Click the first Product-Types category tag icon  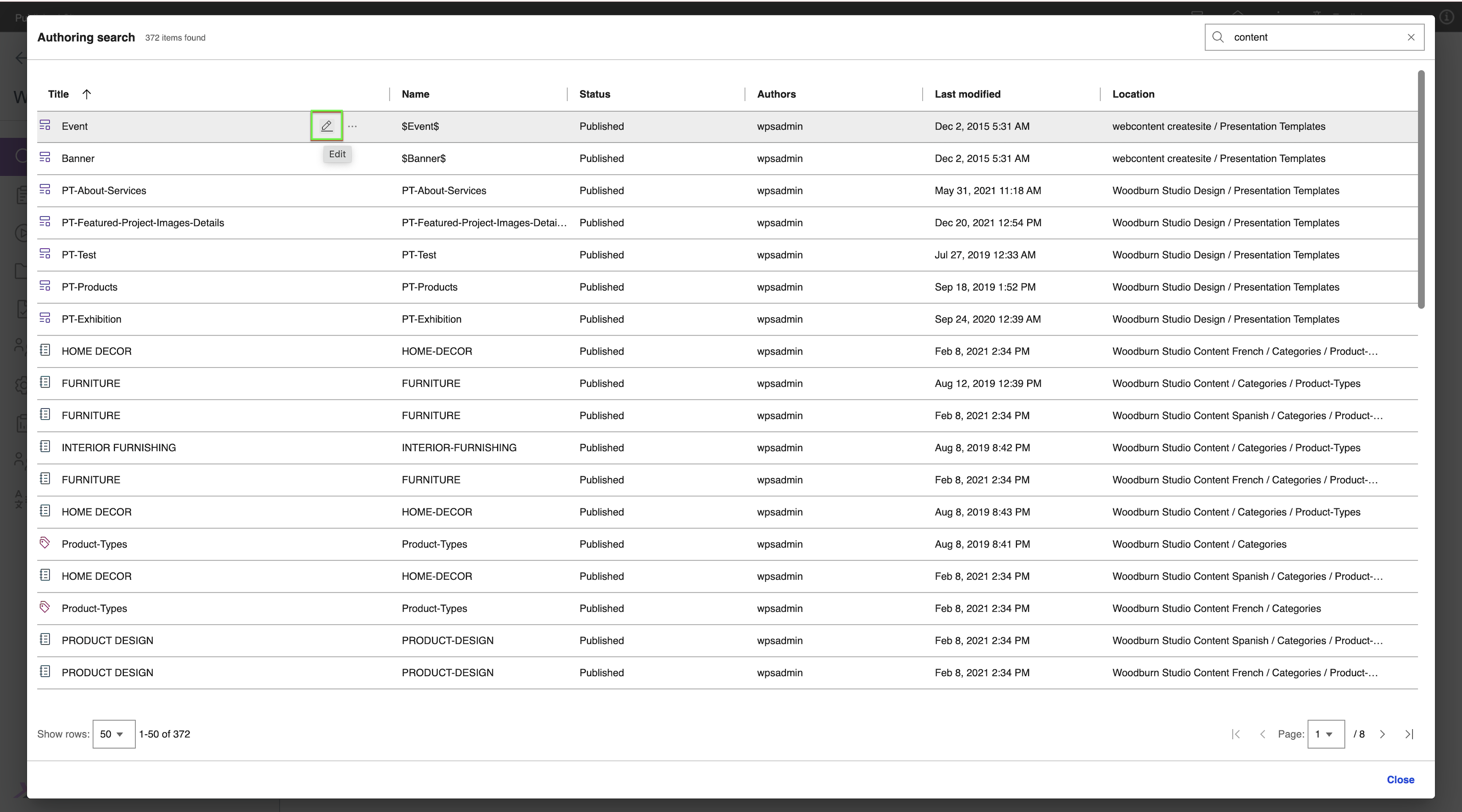45,543
